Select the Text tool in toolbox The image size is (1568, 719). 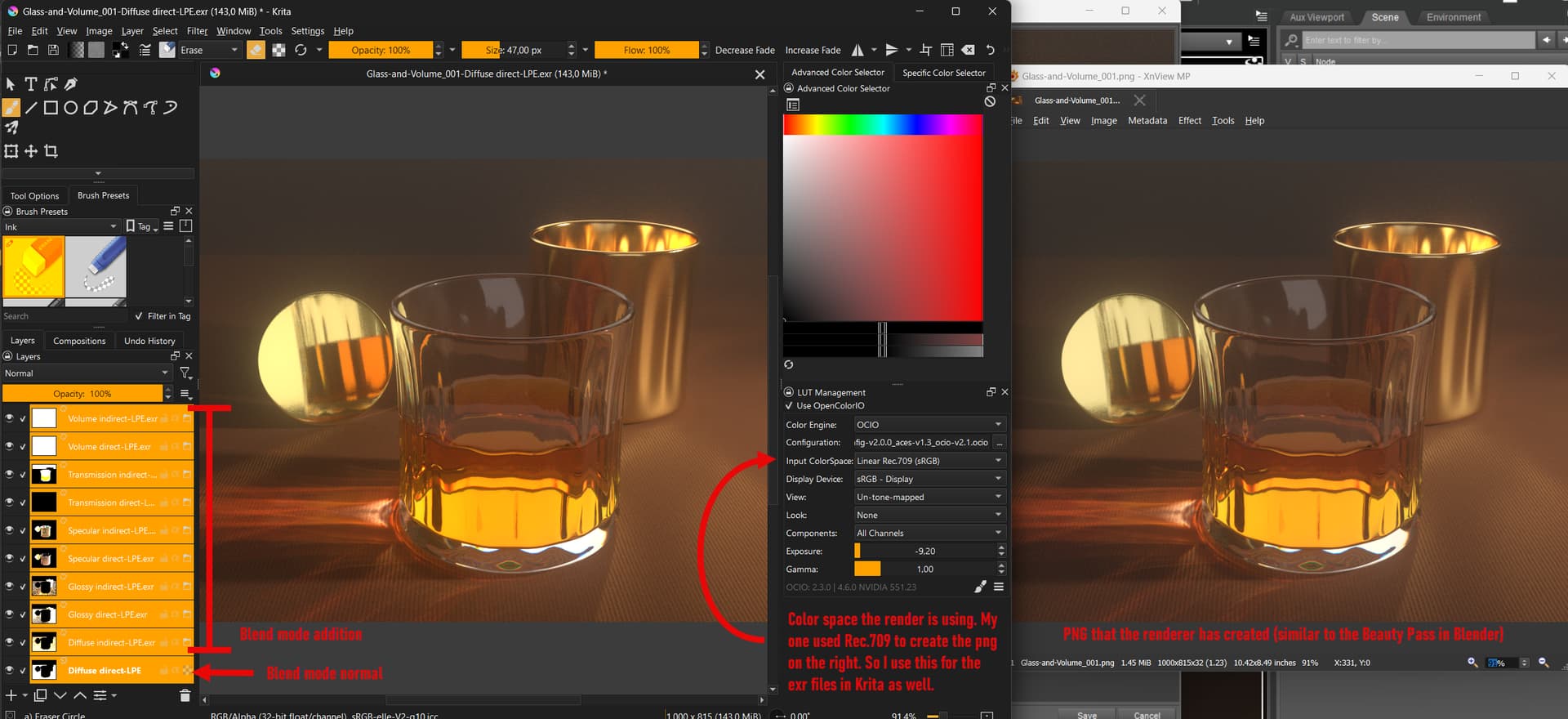tap(30, 84)
